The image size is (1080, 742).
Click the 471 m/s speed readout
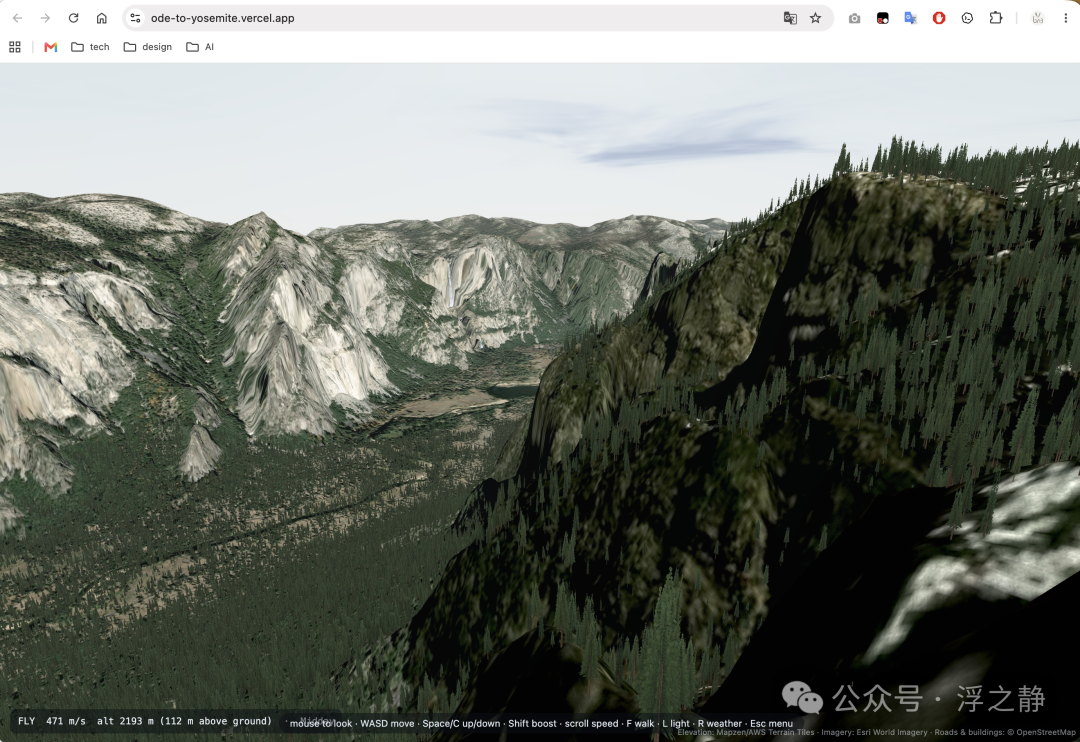pos(65,721)
